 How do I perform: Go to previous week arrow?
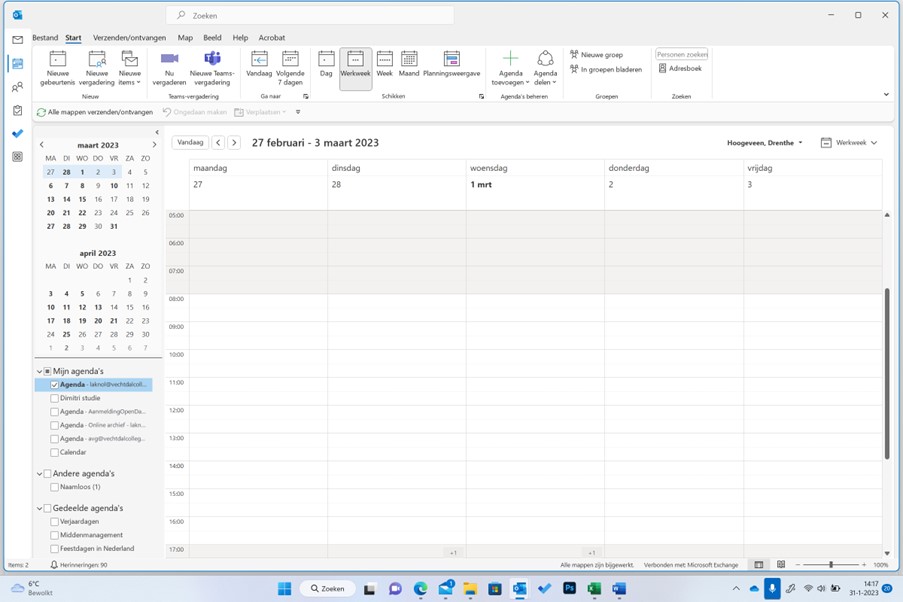(x=218, y=142)
